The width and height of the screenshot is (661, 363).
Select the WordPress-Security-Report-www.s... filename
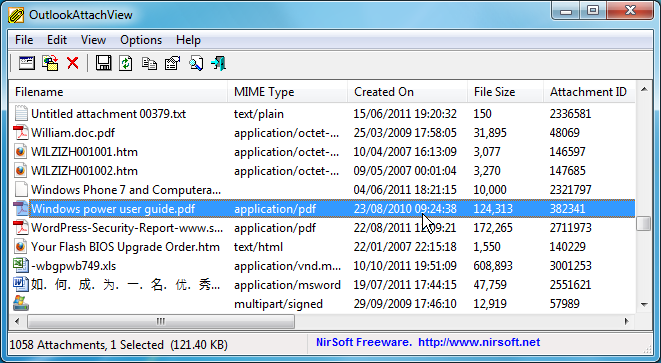[127, 228]
